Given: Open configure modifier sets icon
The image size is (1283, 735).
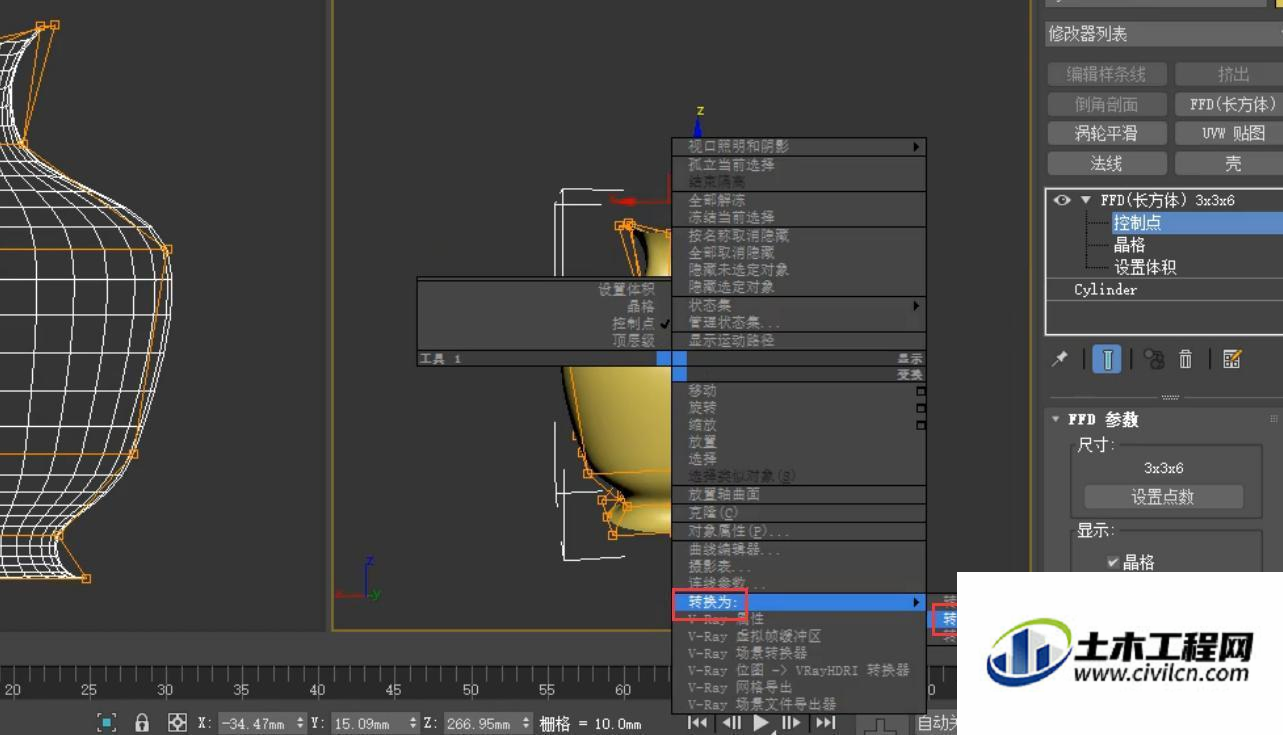Looking at the screenshot, I should pyautogui.click(x=1232, y=359).
